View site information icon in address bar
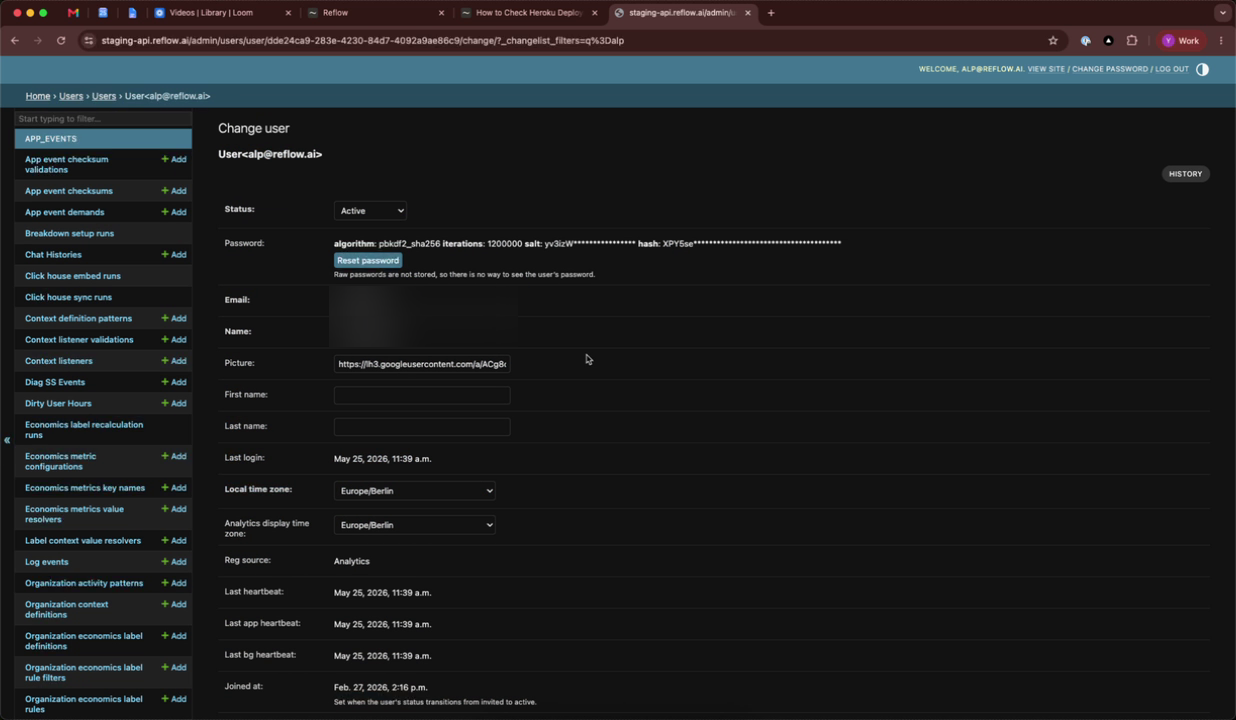The image size is (1236, 720). 89,41
